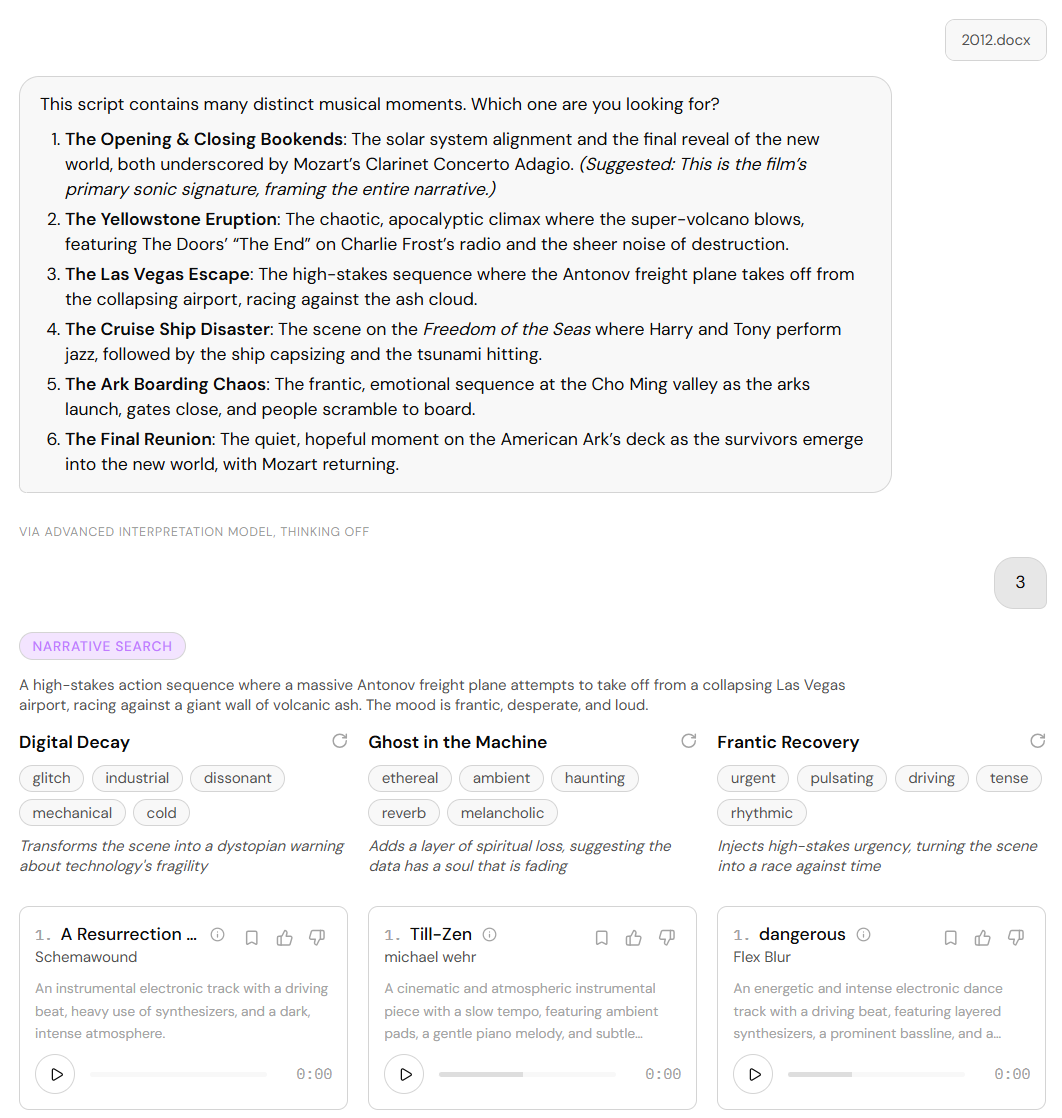Like the dangerous track by Flex Blur
Screen dimensions: 1062x1118
pyautogui.click(x=983, y=938)
